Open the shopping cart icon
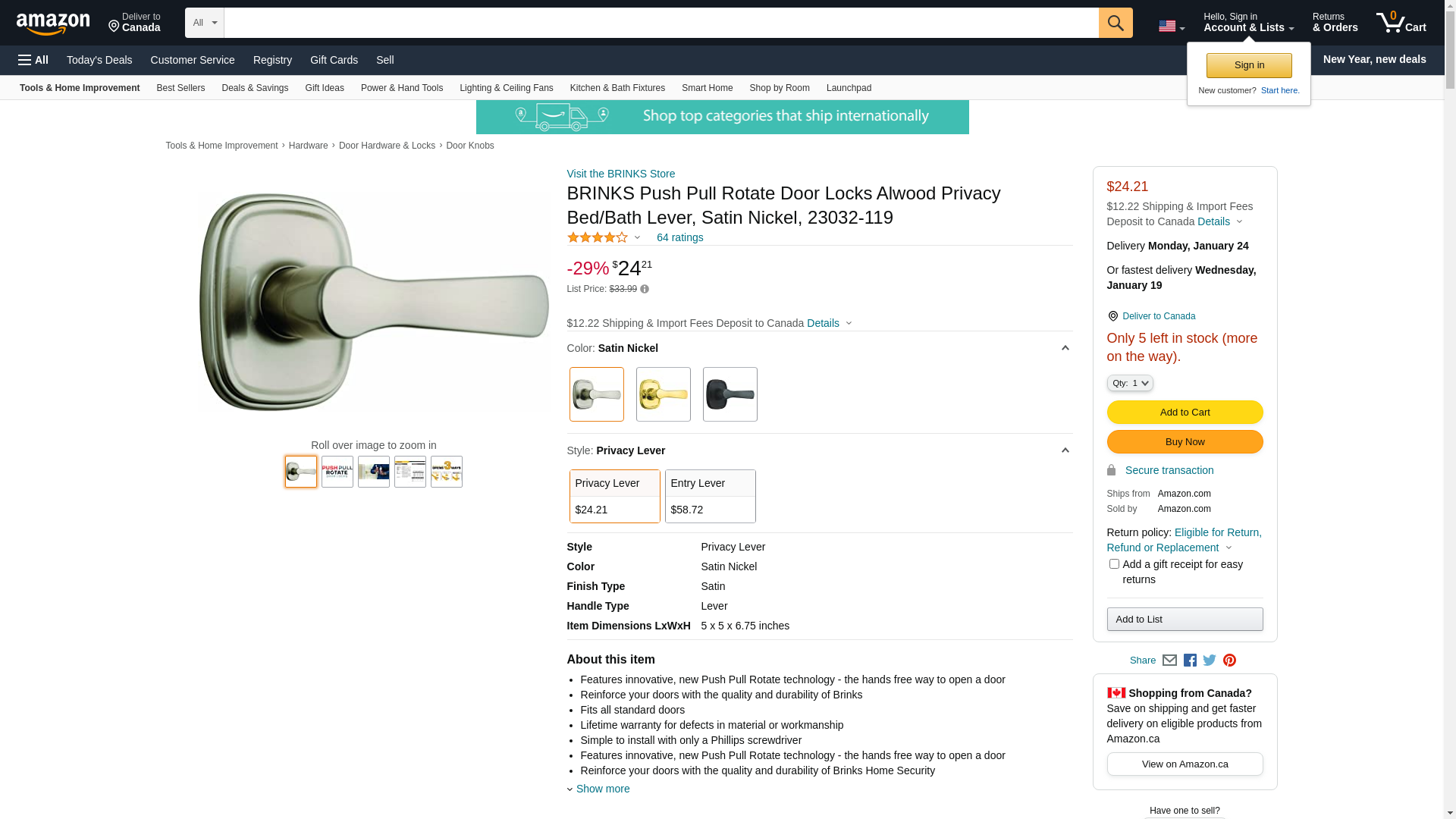The image size is (1456, 819). pyautogui.click(x=1400, y=23)
